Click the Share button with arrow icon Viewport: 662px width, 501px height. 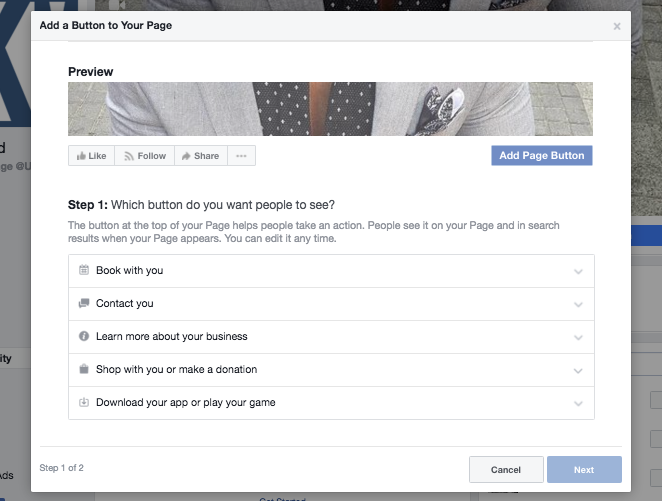[x=200, y=156]
